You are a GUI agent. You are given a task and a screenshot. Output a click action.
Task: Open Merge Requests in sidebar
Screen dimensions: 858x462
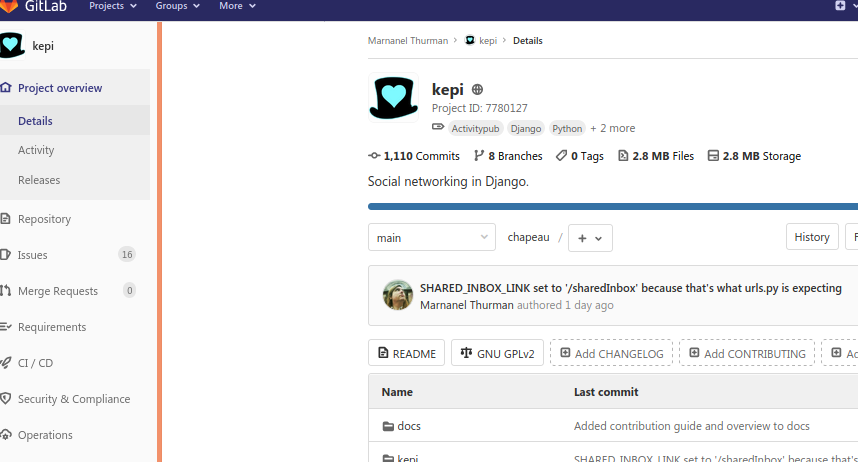click(57, 291)
